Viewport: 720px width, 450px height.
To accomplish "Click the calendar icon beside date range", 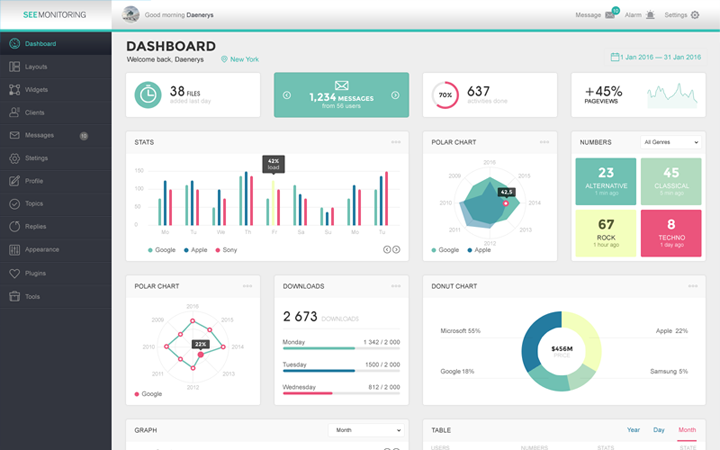I will pos(614,57).
